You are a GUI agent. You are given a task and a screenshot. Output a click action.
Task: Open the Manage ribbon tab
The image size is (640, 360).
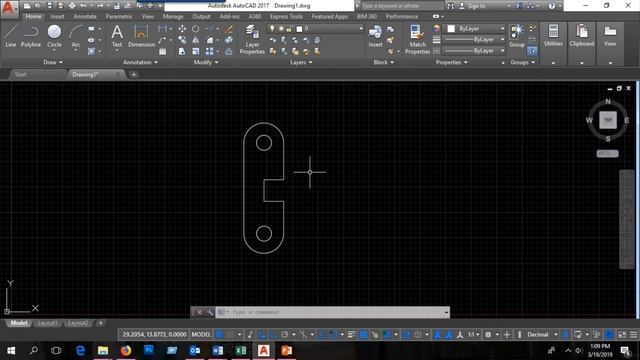[173, 16]
